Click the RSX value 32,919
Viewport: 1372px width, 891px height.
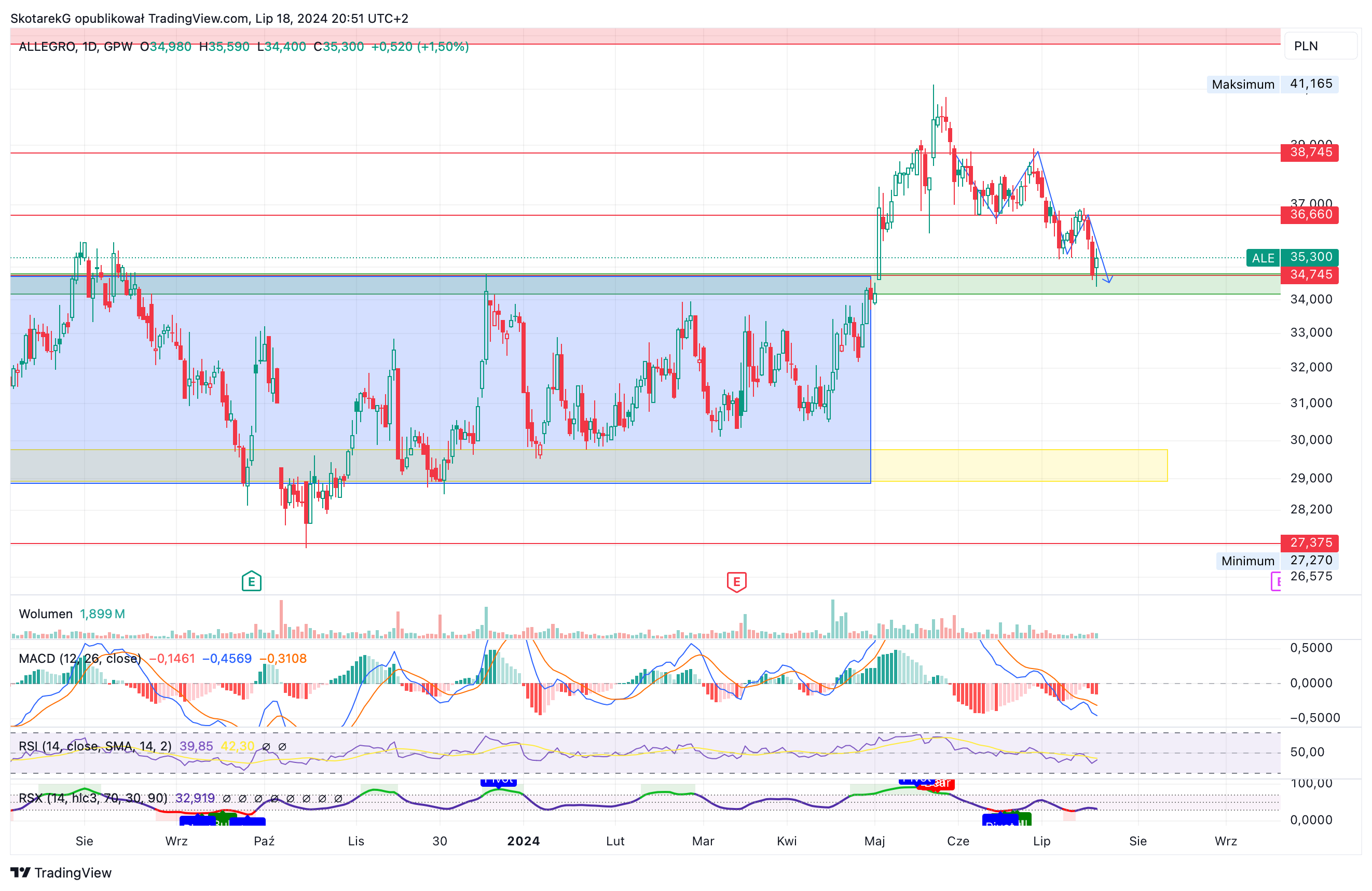pos(195,798)
